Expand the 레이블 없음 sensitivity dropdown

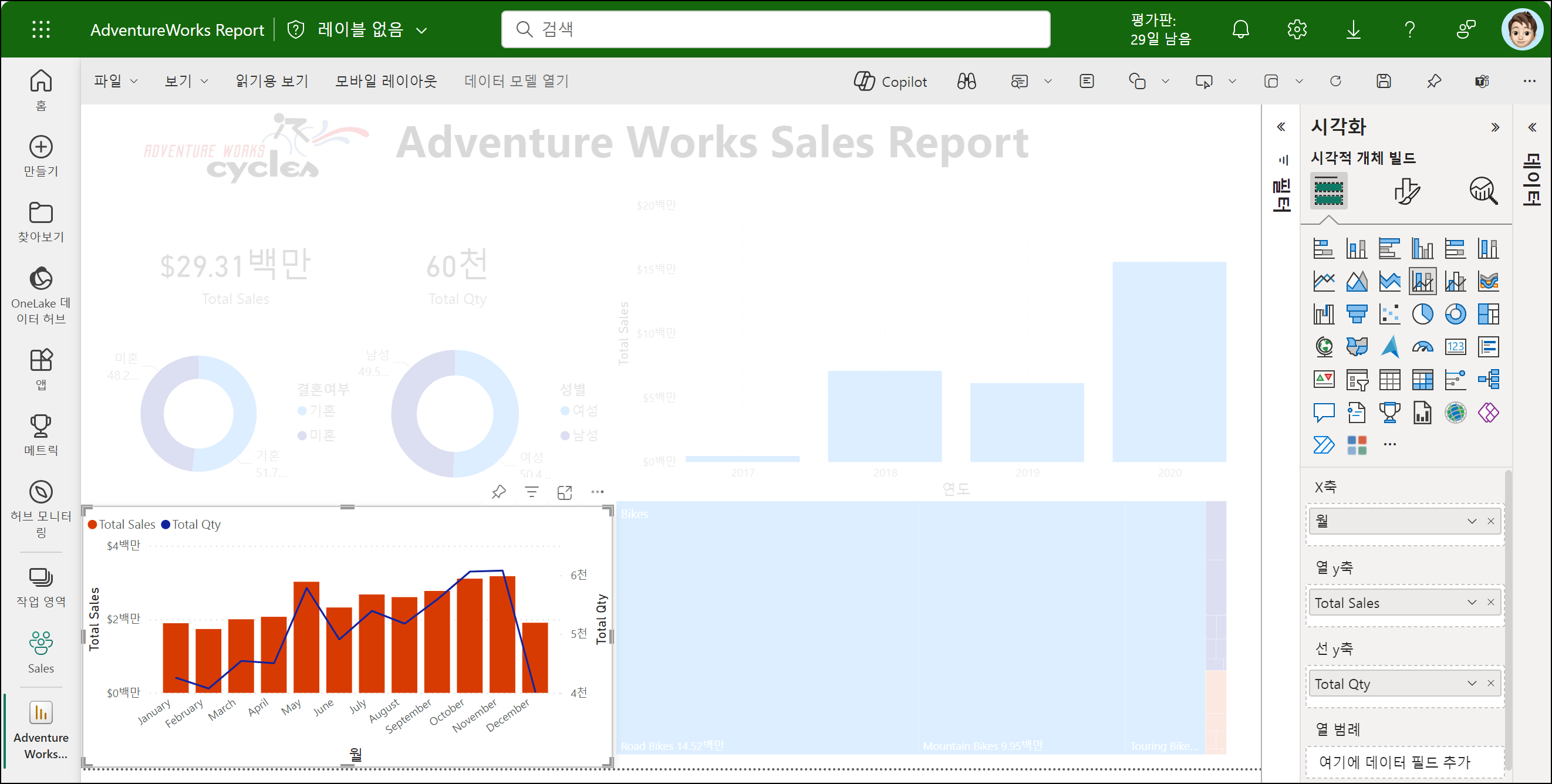pos(421,30)
